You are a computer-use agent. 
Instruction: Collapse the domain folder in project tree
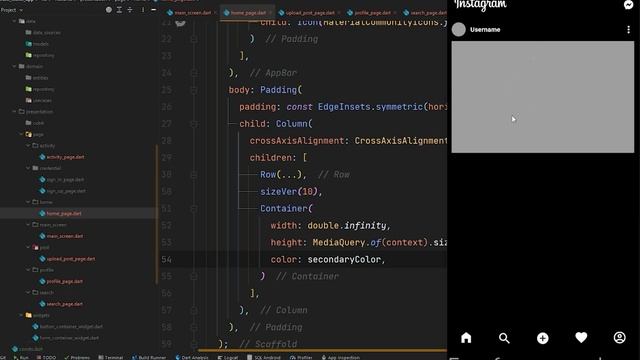15,66
